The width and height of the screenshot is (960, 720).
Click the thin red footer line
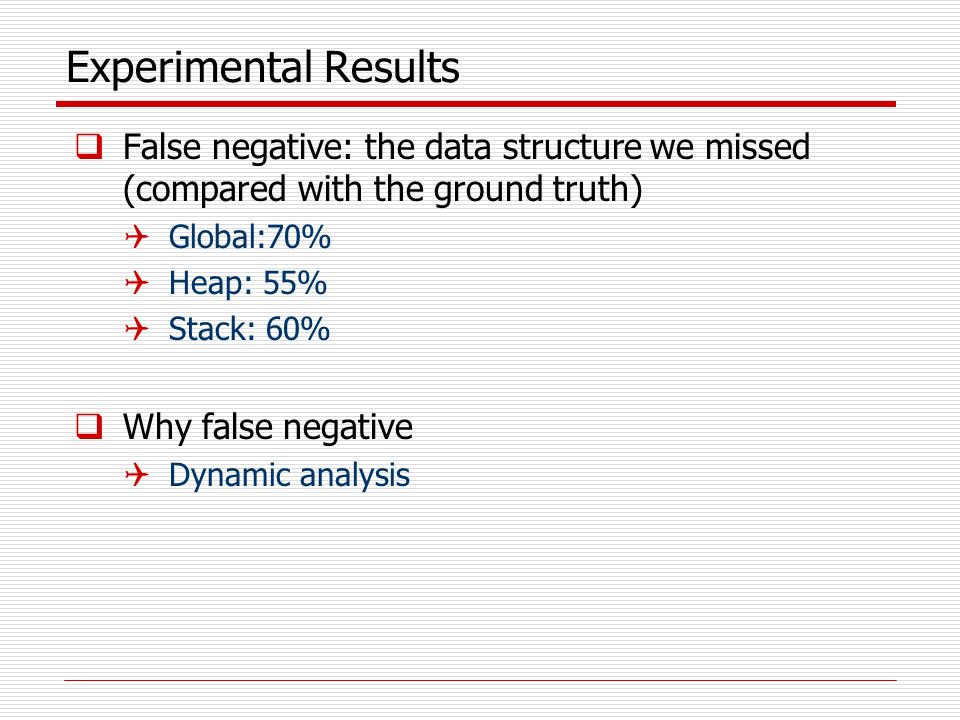tap(480, 680)
